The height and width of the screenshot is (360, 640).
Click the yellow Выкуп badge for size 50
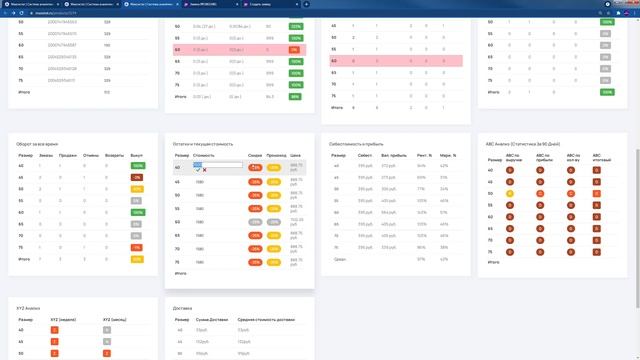(137, 189)
